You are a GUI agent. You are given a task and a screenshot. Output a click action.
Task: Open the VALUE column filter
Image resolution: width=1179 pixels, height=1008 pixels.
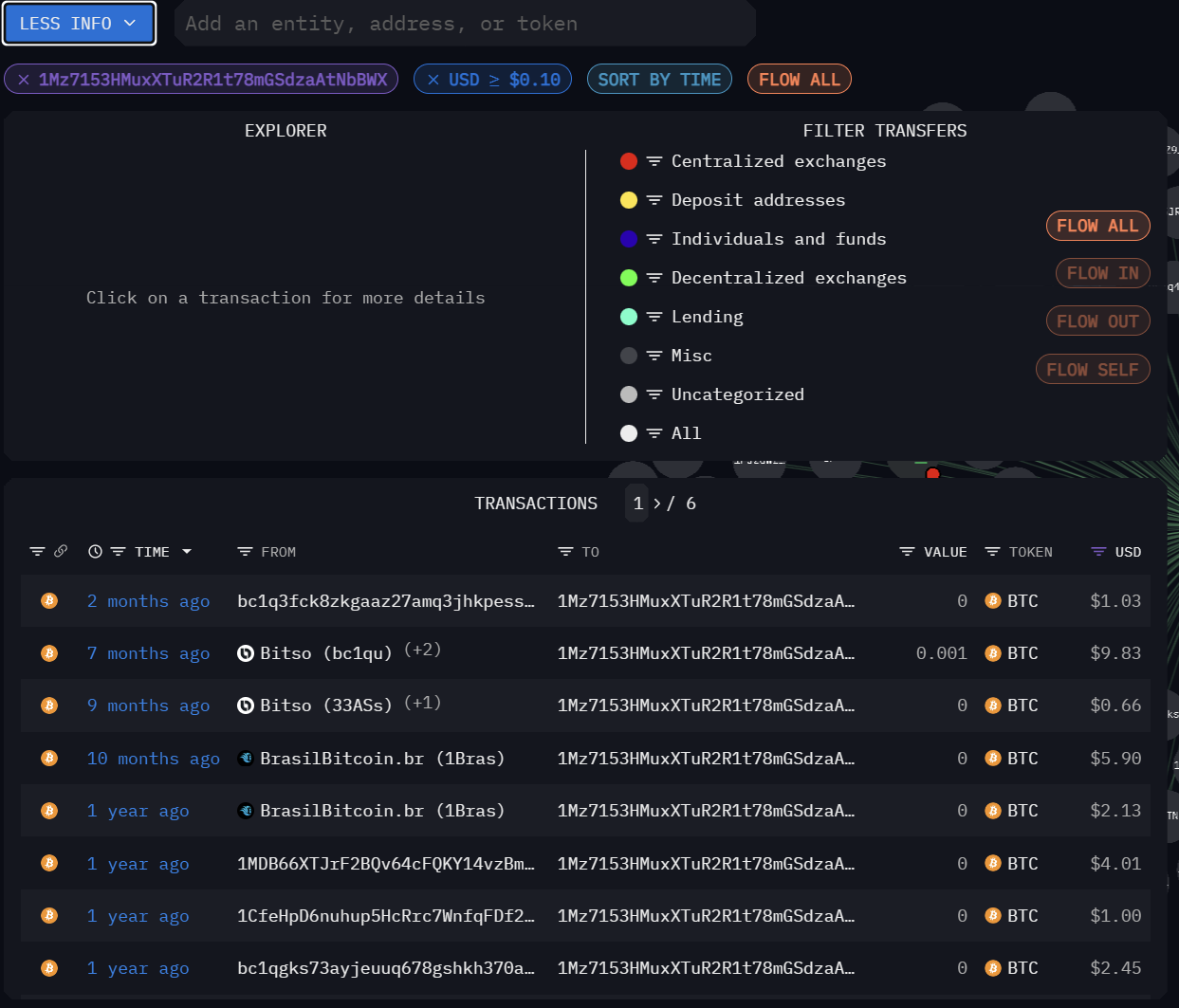pyautogui.click(x=907, y=551)
